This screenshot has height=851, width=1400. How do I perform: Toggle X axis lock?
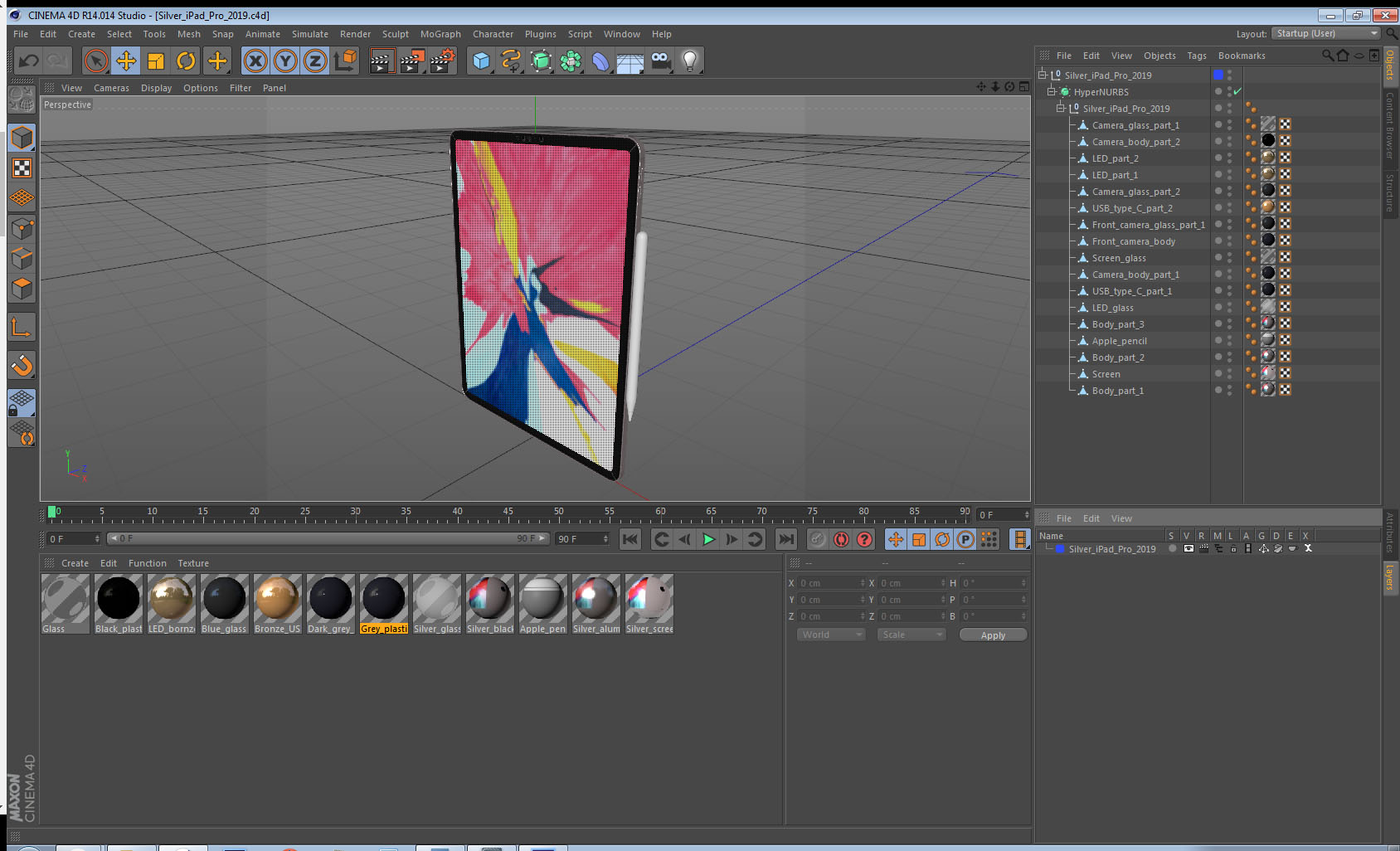pyautogui.click(x=255, y=61)
